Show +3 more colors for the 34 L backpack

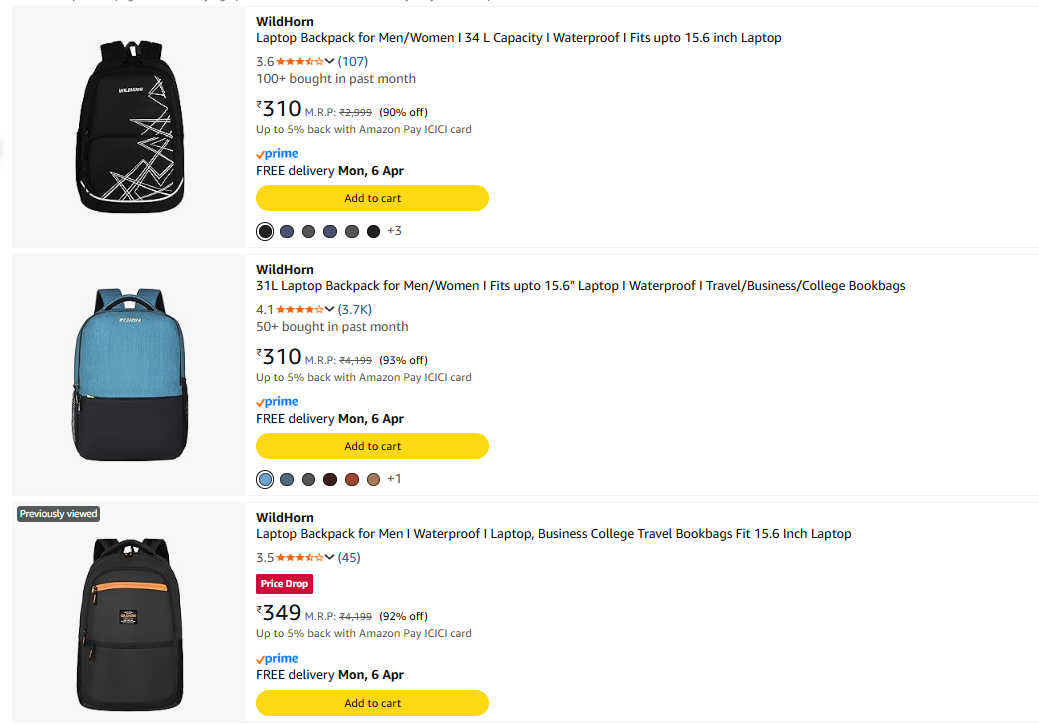394,231
